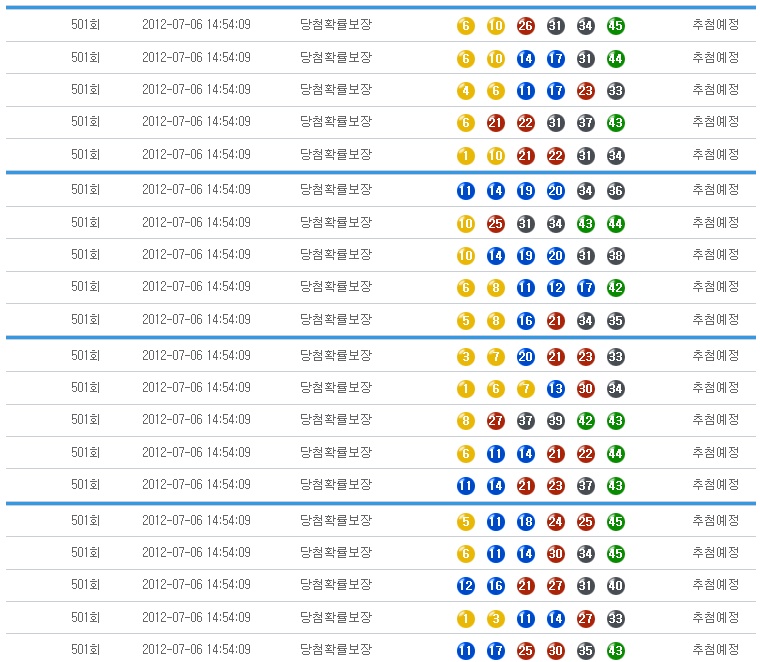Pick the gray number 38 ball
760x662 pixels.
click(x=615, y=256)
